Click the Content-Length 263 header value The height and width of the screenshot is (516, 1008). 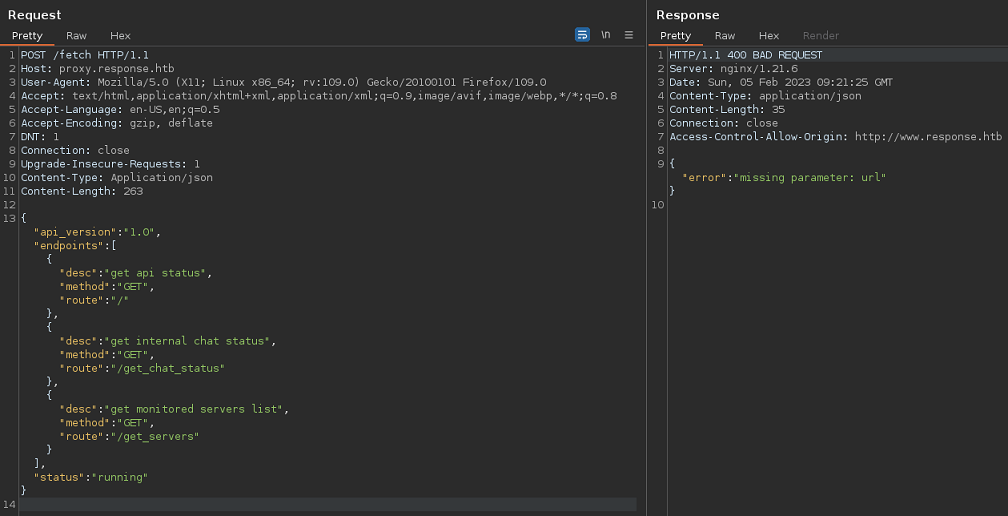click(133, 191)
